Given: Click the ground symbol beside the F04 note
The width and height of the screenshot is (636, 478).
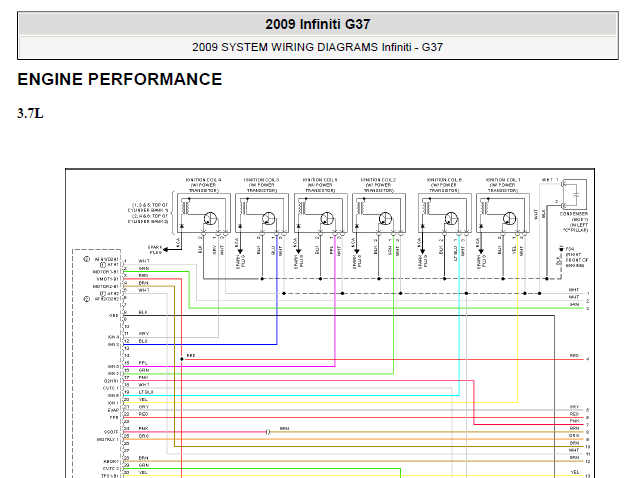Looking at the screenshot, I should [x=561, y=248].
